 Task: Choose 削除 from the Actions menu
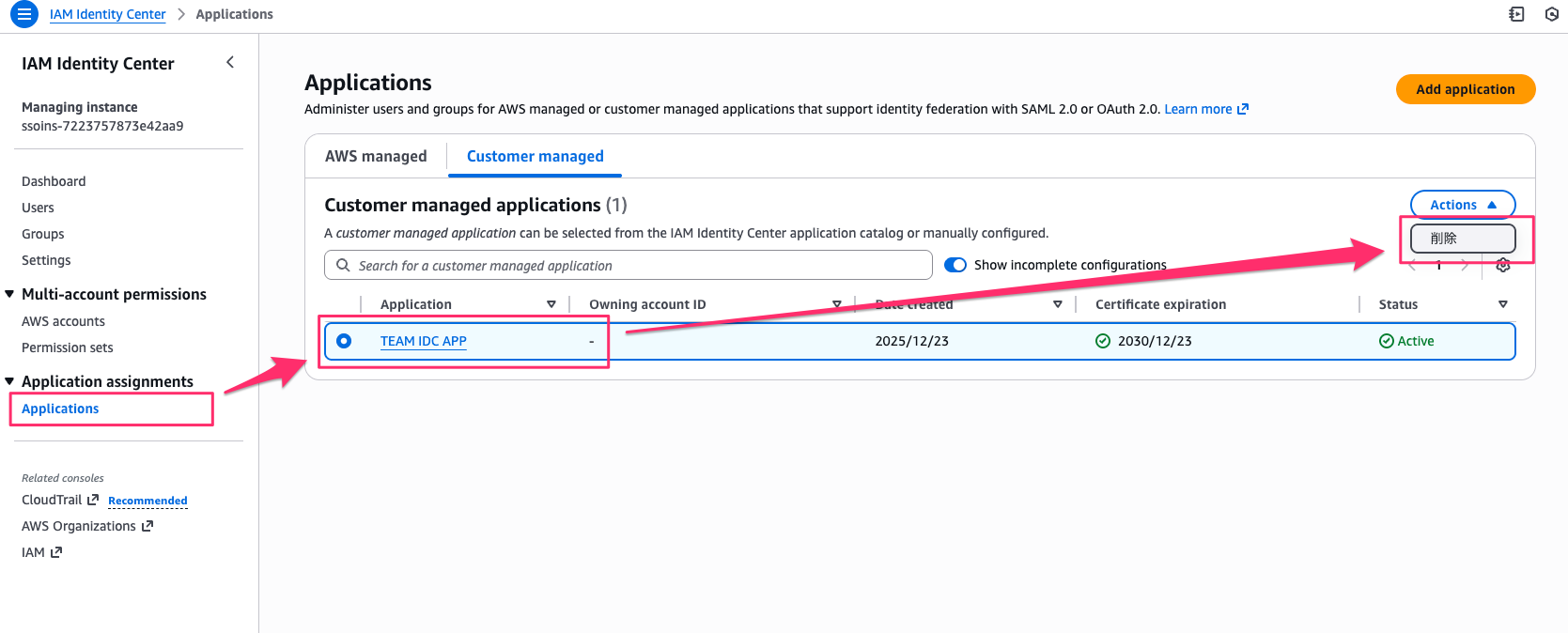(x=1462, y=239)
